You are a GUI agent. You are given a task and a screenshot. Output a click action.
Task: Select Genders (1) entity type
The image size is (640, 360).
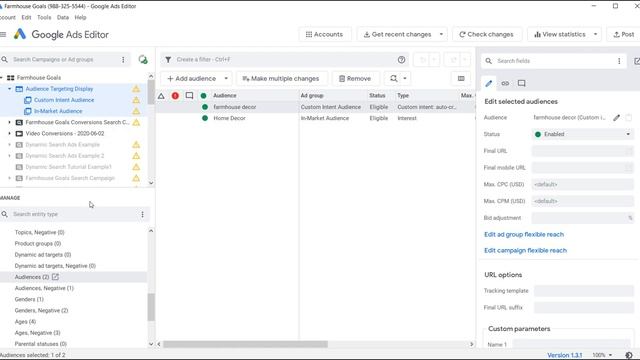29,299
